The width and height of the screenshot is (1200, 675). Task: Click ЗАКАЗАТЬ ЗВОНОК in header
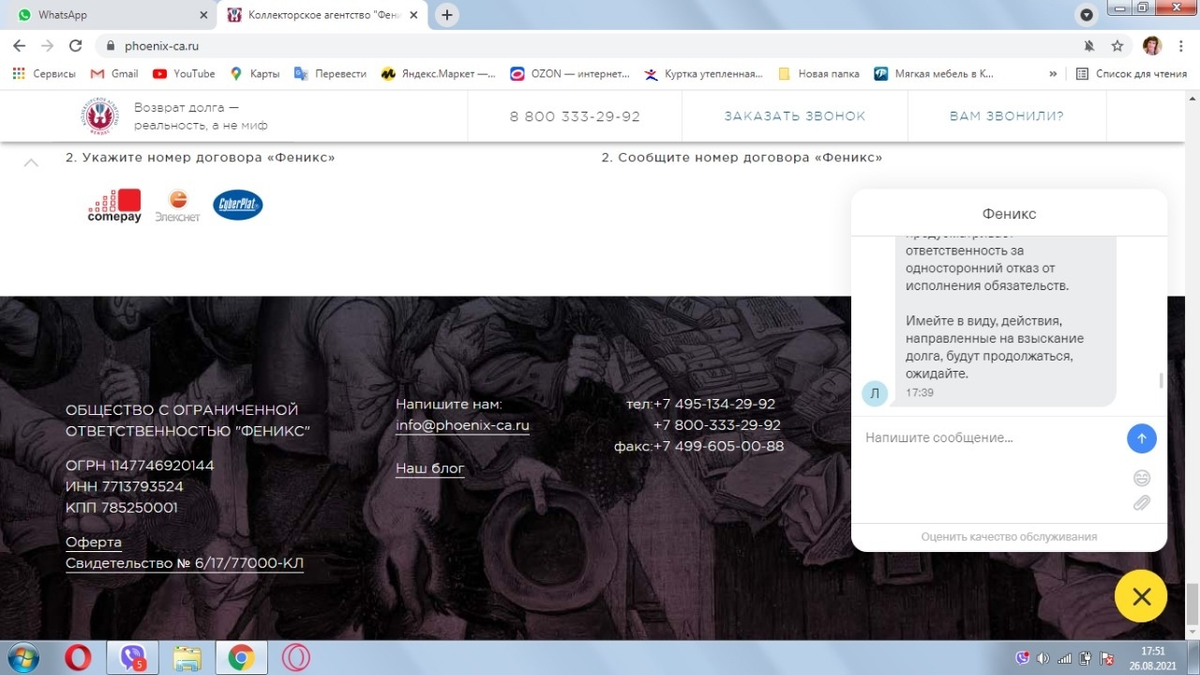795,116
